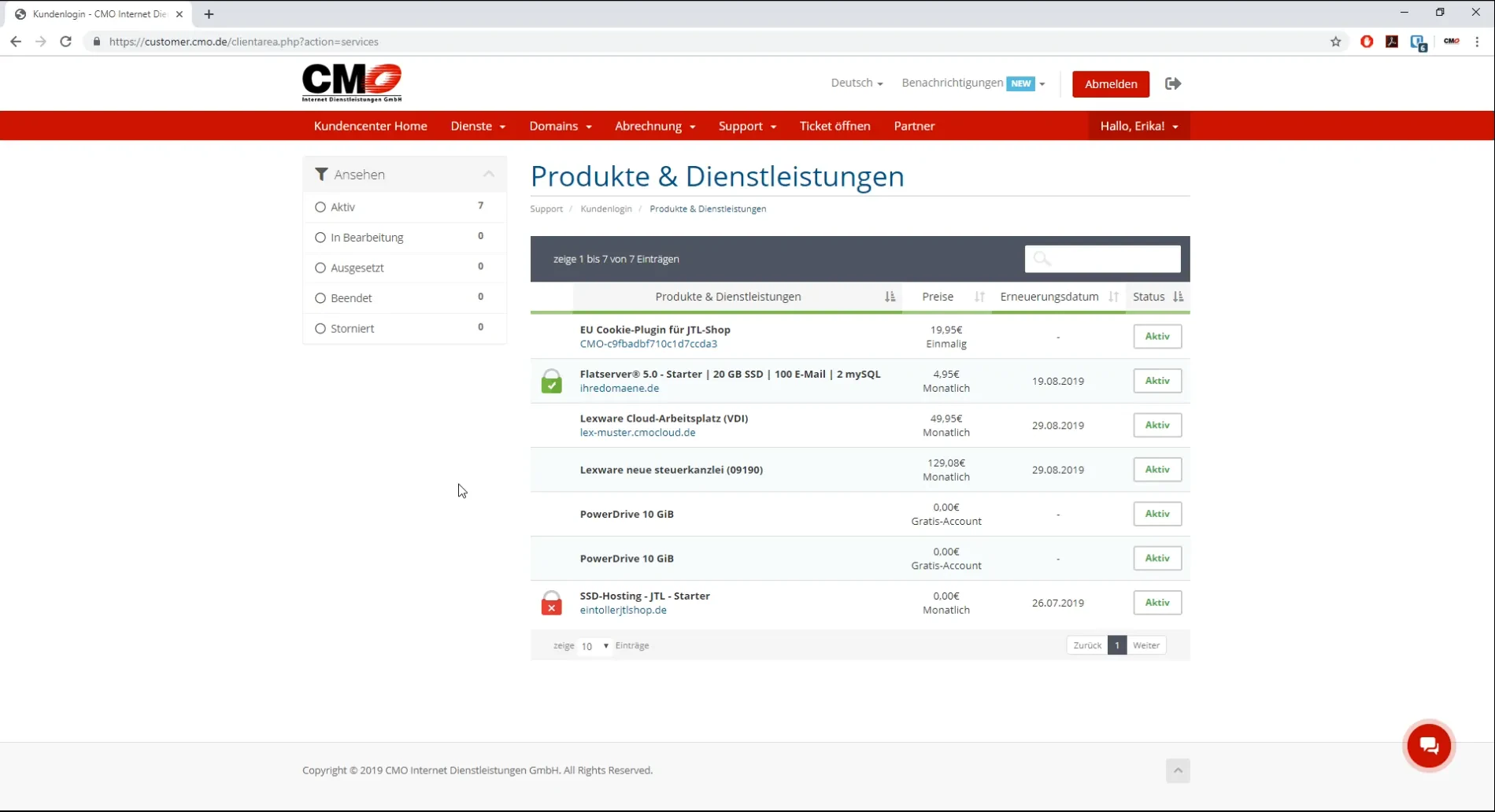1495x812 pixels.
Task: Expand the Domains menu
Action: coord(561,126)
